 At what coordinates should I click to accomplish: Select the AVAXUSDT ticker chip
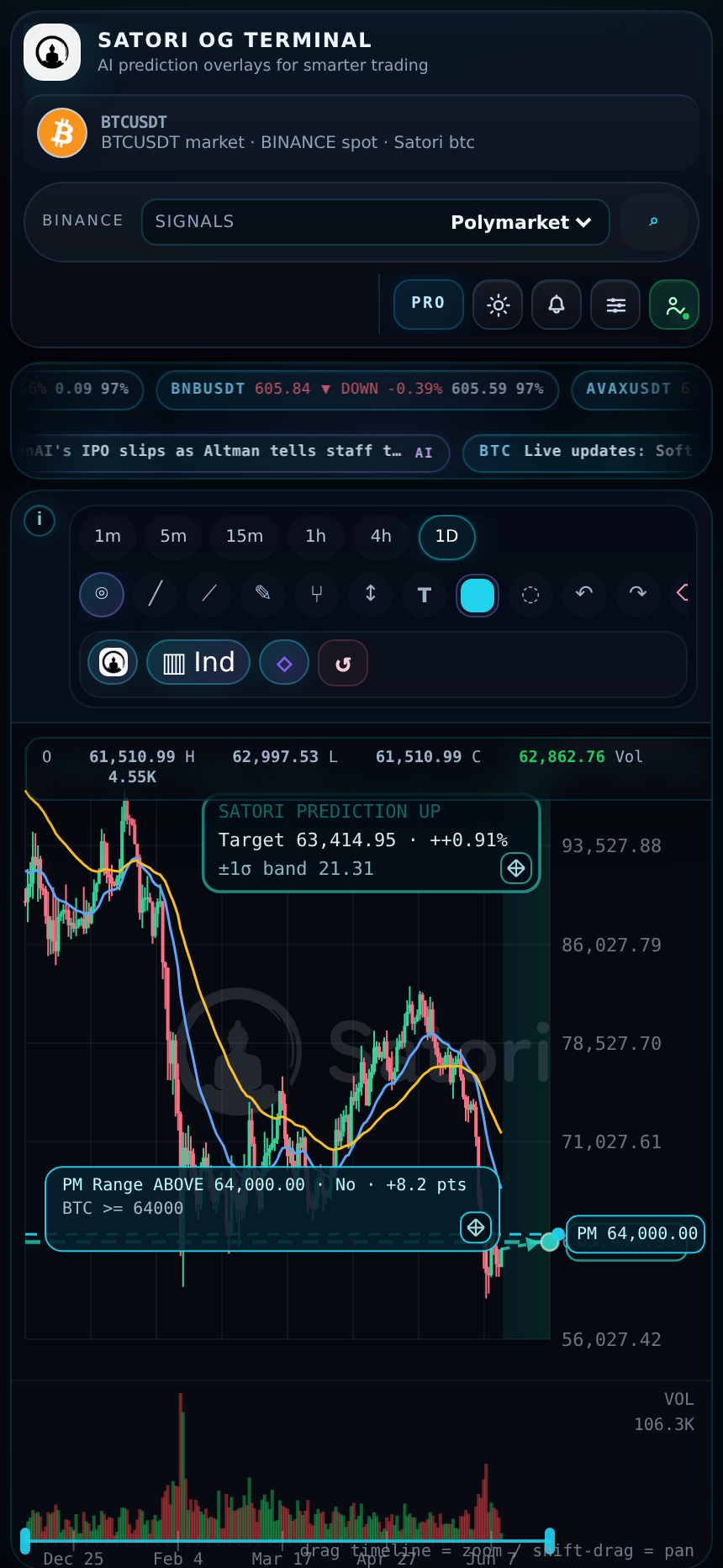coord(641,389)
